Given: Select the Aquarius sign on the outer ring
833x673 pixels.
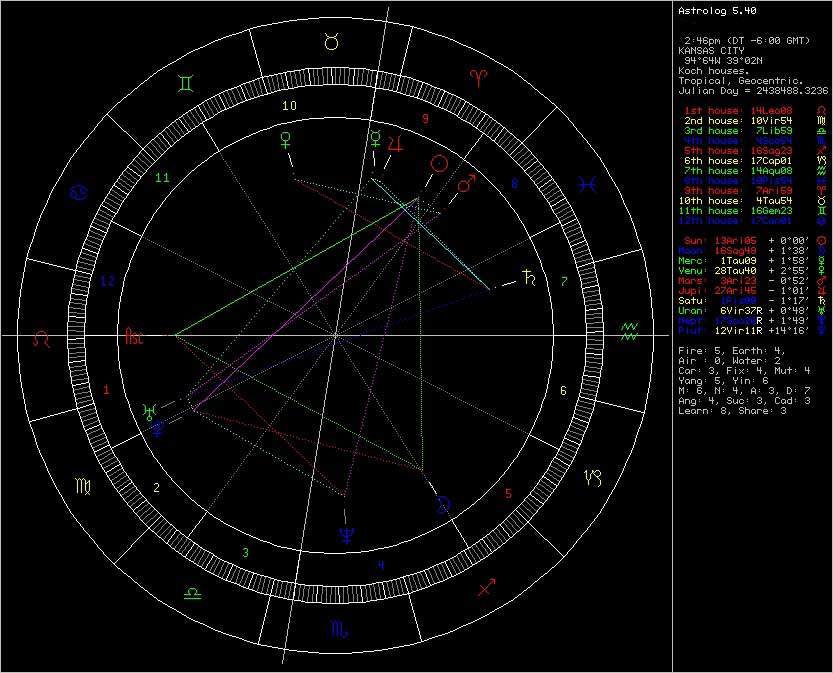Looking at the screenshot, I should pos(629,331).
